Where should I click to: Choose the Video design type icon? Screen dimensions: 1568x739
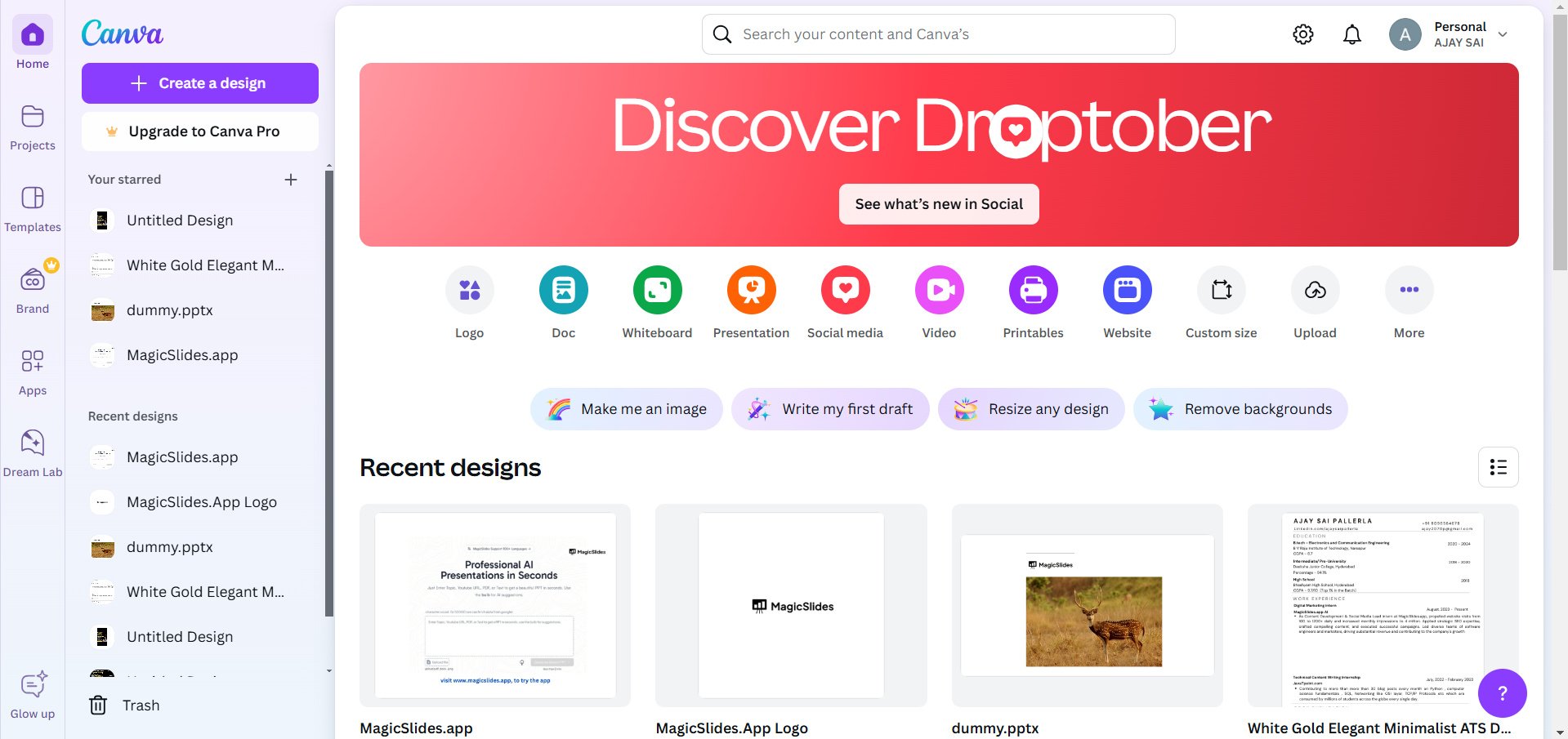[x=940, y=290]
